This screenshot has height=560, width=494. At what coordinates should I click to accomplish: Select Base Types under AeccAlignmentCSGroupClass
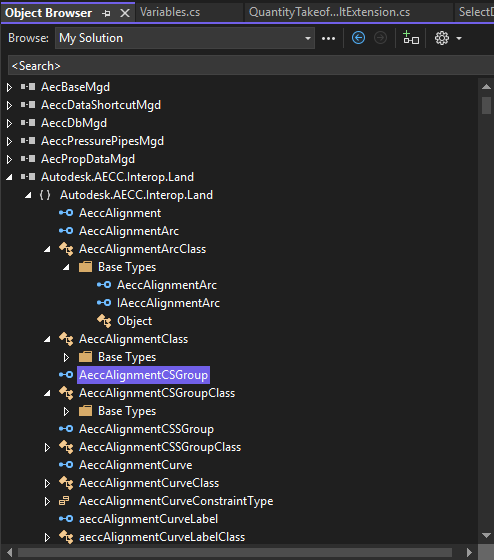coord(127,411)
